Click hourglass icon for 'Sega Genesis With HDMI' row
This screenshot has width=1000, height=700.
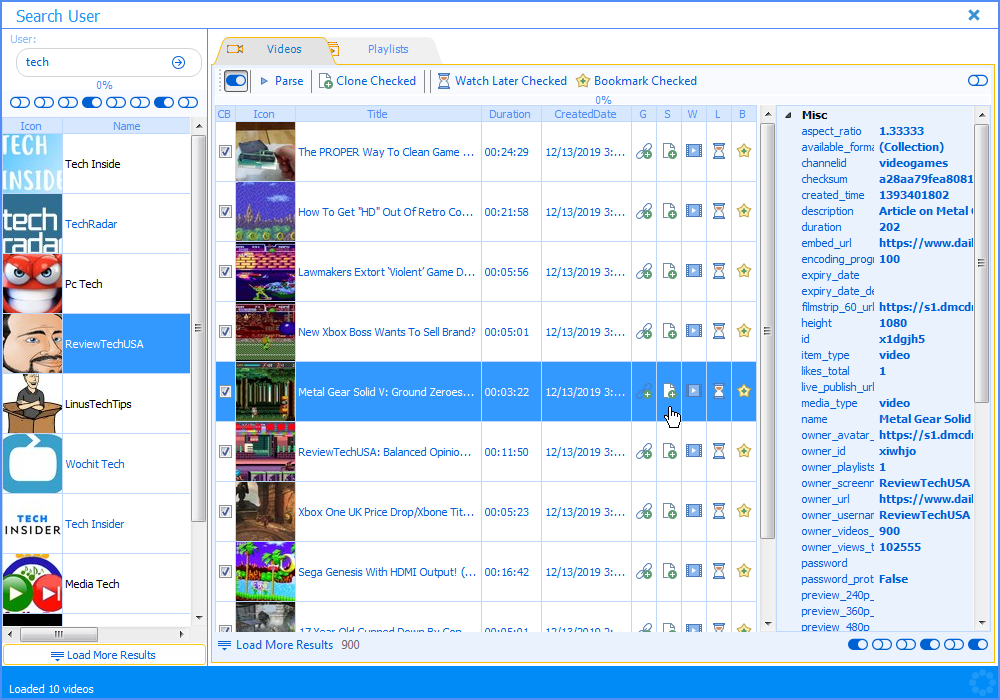719,571
